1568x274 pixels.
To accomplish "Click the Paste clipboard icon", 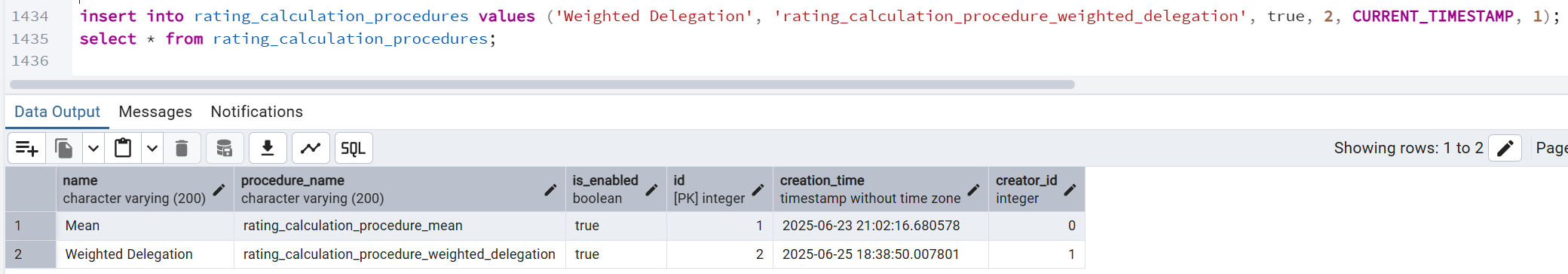I will pyautogui.click(x=123, y=148).
